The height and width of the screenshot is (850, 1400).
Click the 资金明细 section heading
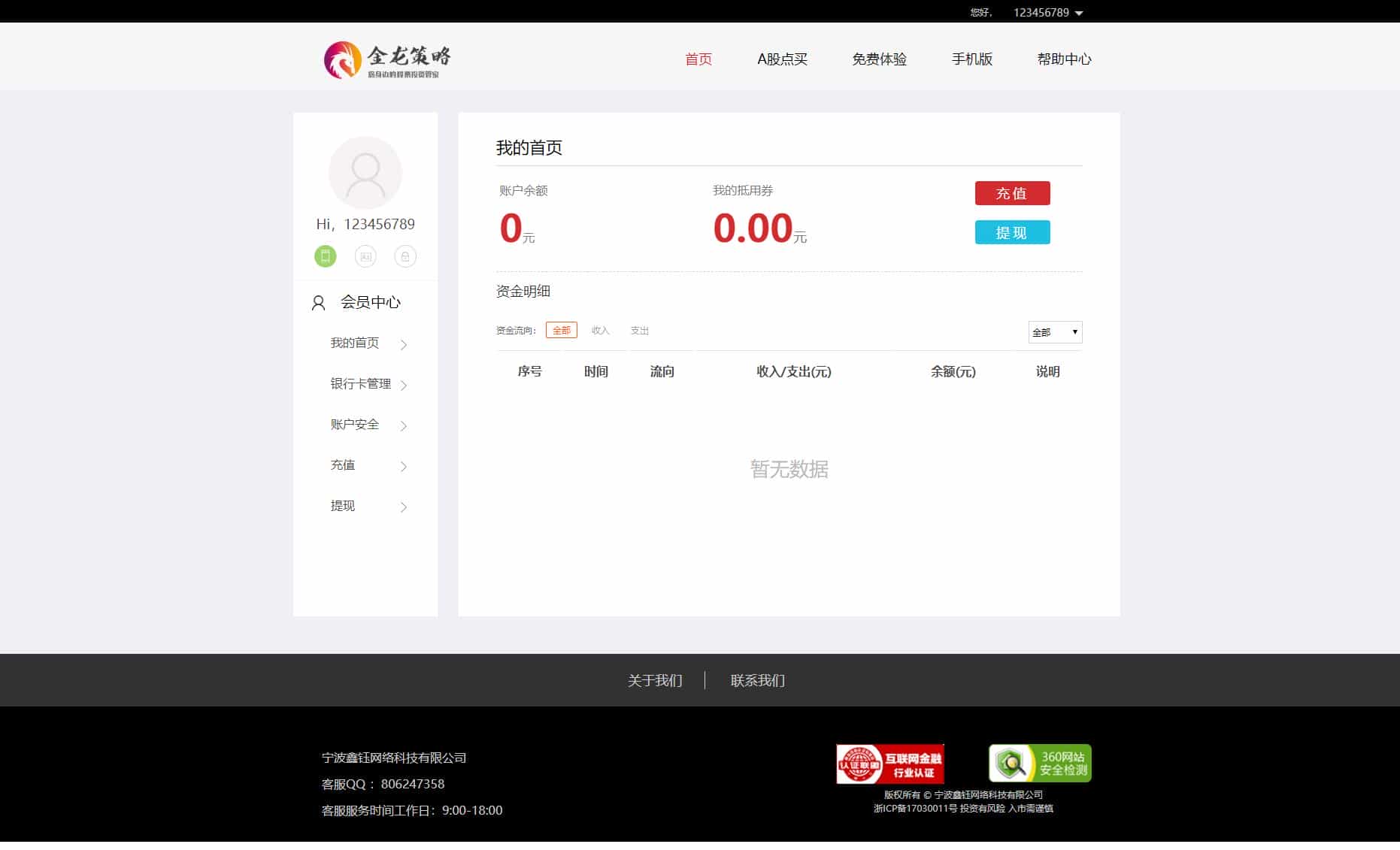click(523, 292)
